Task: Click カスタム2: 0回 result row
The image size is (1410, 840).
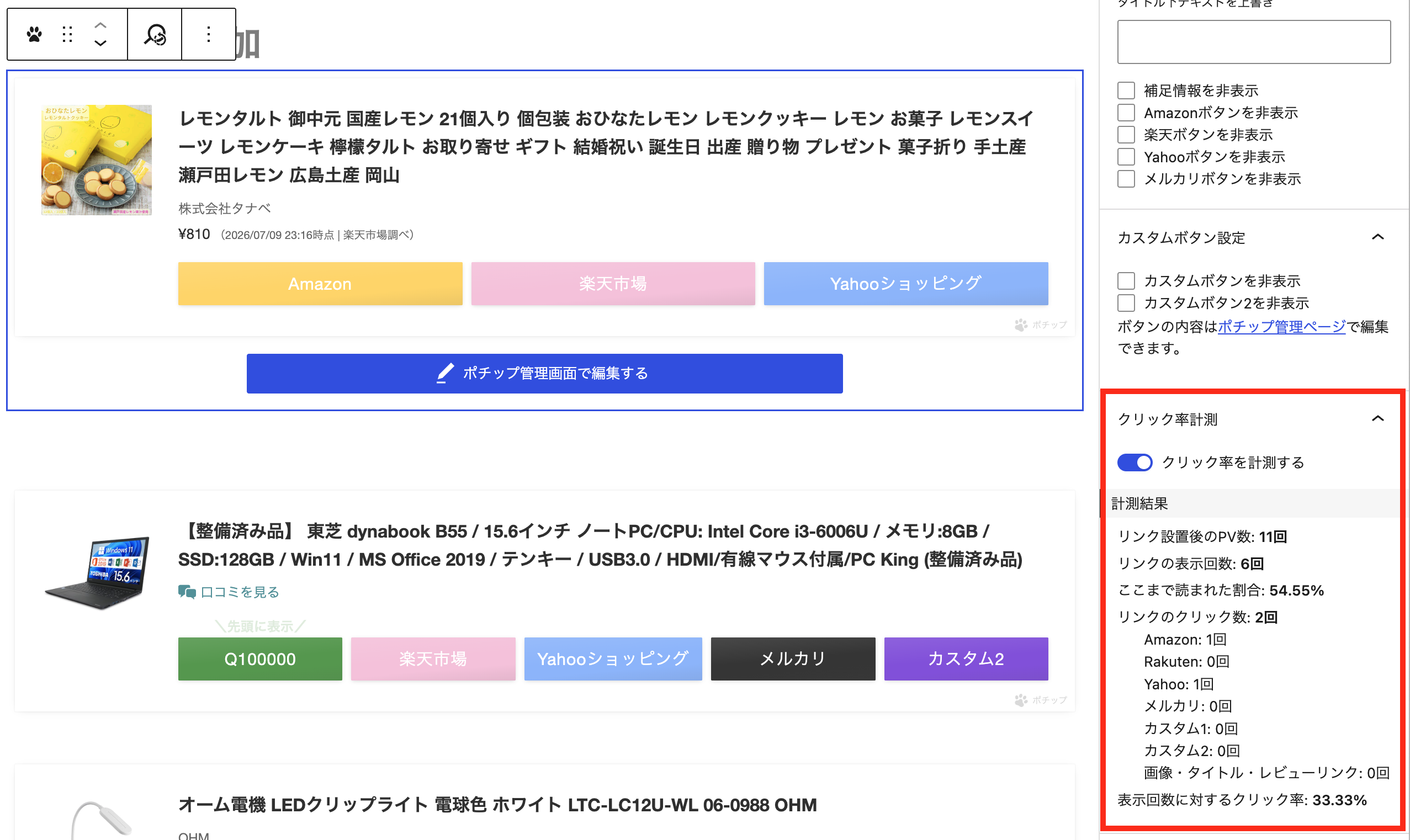Action: (1192, 751)
